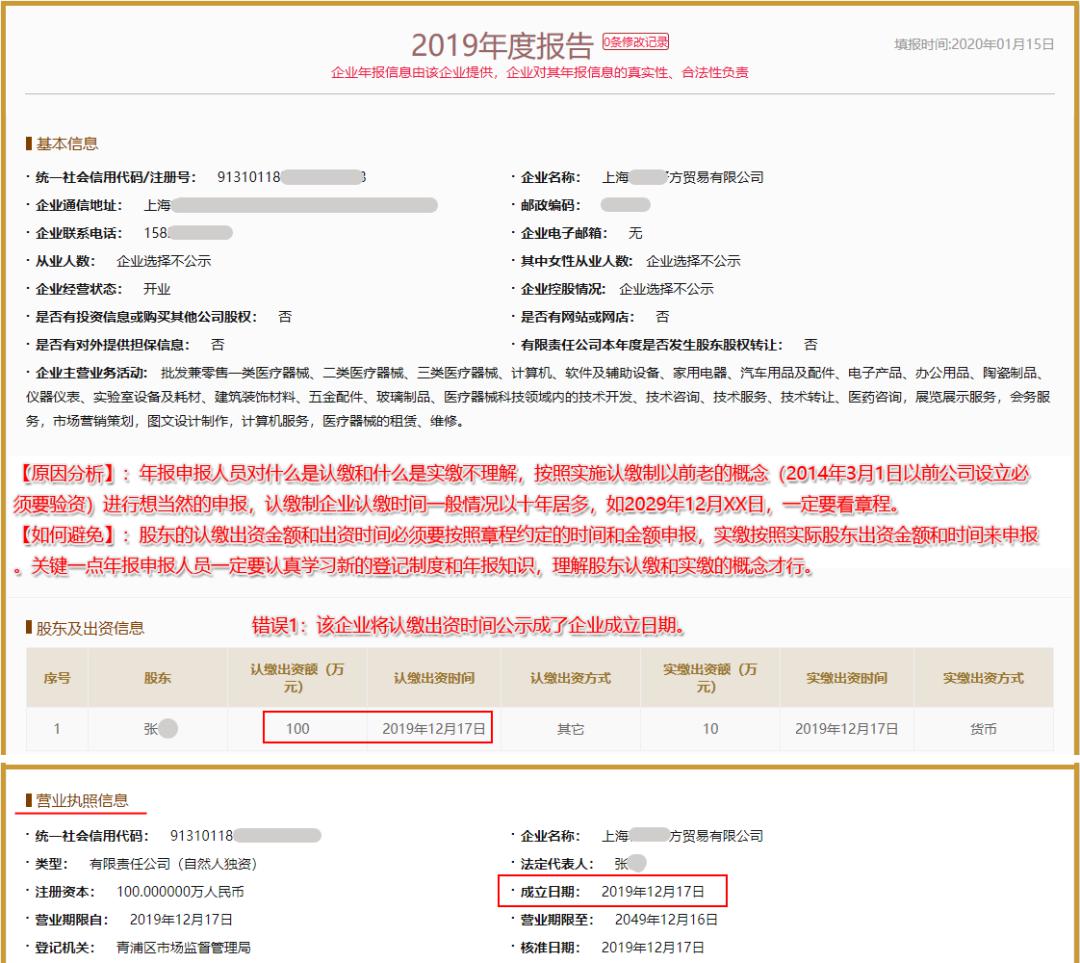Click the 企业电子邮箱 value 无

[x=635, y=233]
